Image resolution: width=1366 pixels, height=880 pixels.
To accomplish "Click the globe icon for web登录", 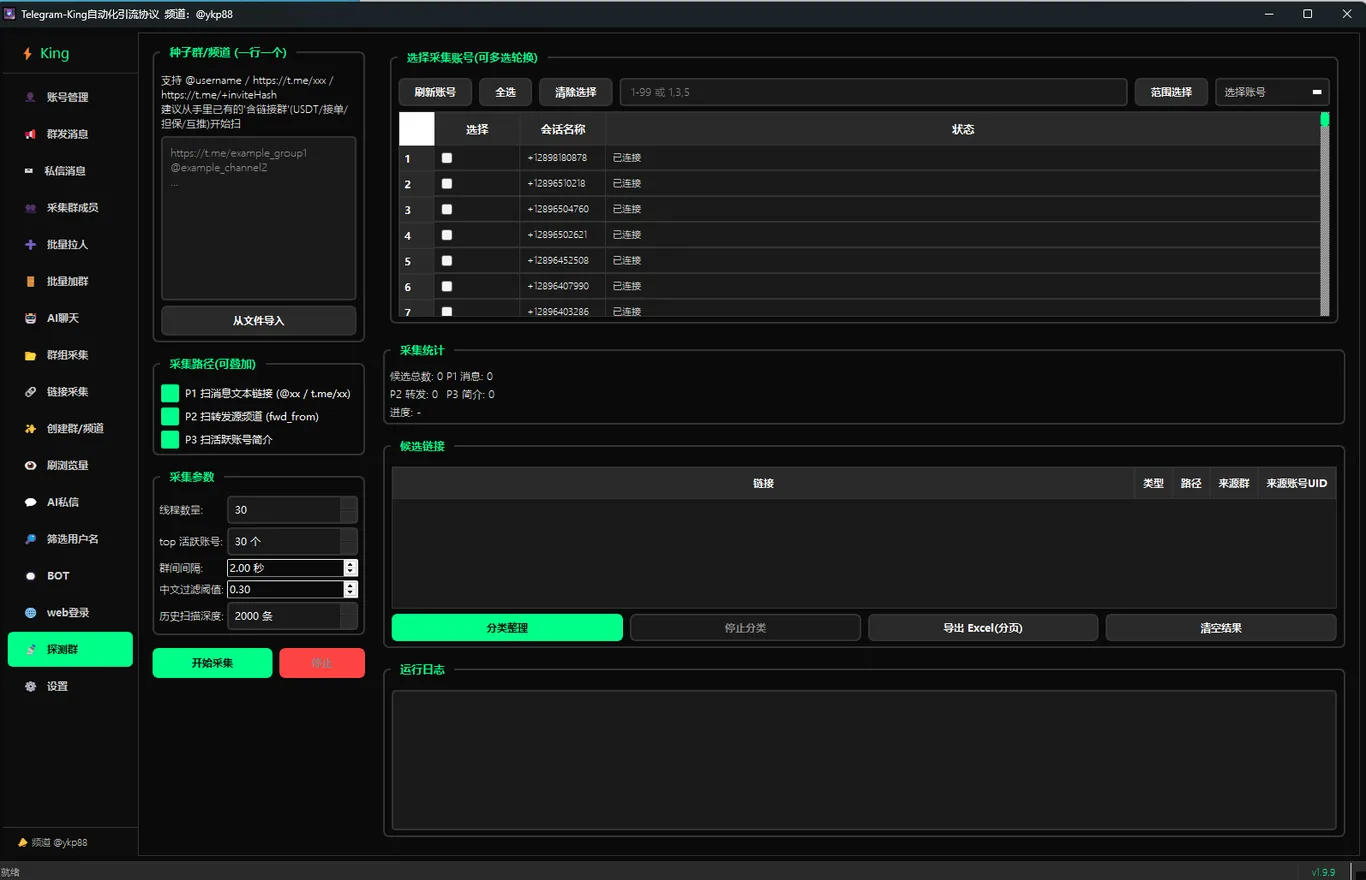I will 30,612.
